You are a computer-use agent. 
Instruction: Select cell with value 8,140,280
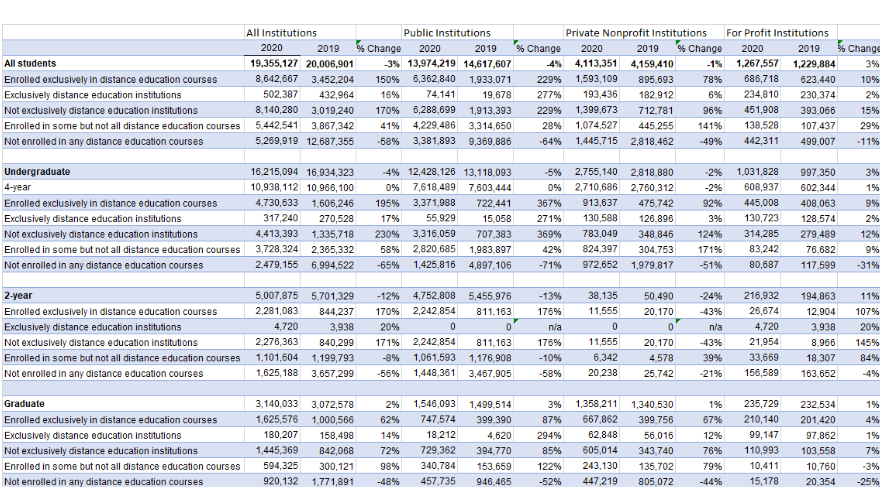(x=272, y=111)
